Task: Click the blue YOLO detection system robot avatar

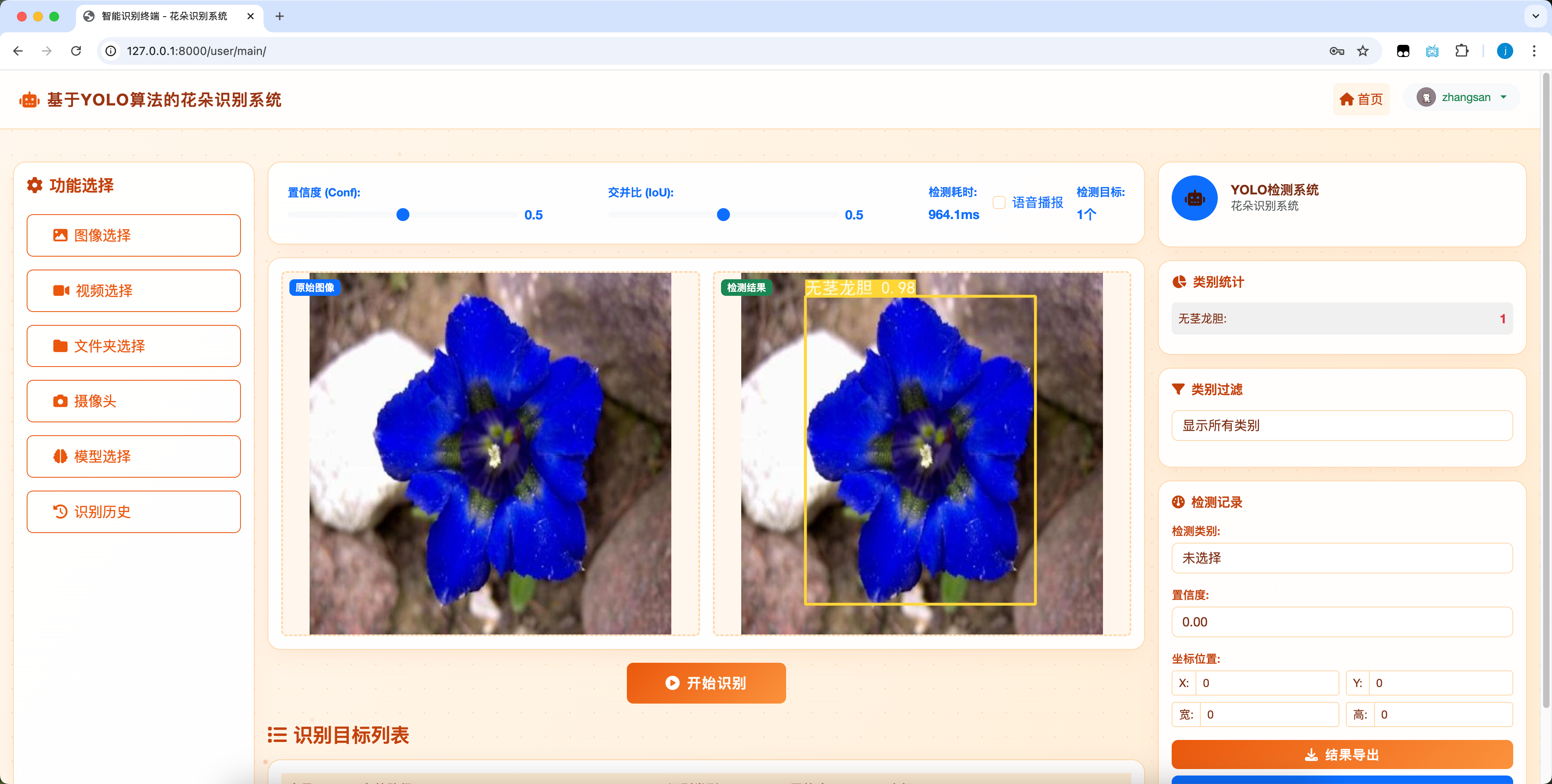Action: click(1194, 198)
